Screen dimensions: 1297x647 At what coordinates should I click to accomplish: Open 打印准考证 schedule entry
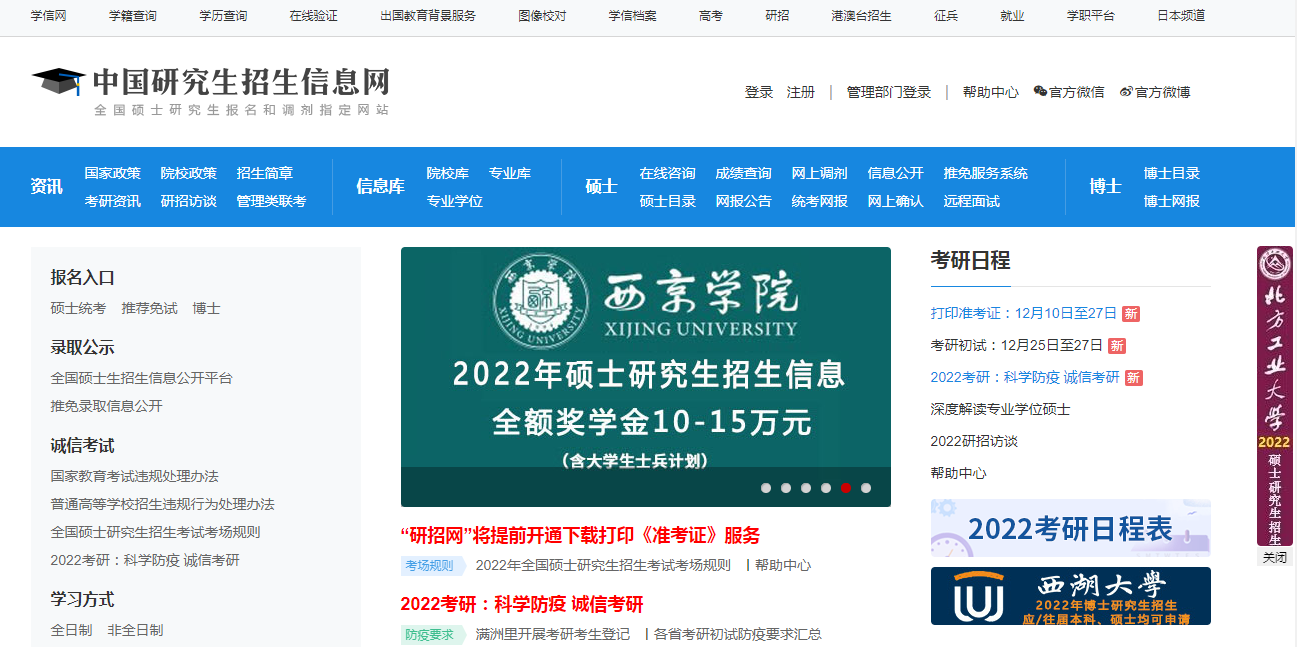[x=1024, y=313]
